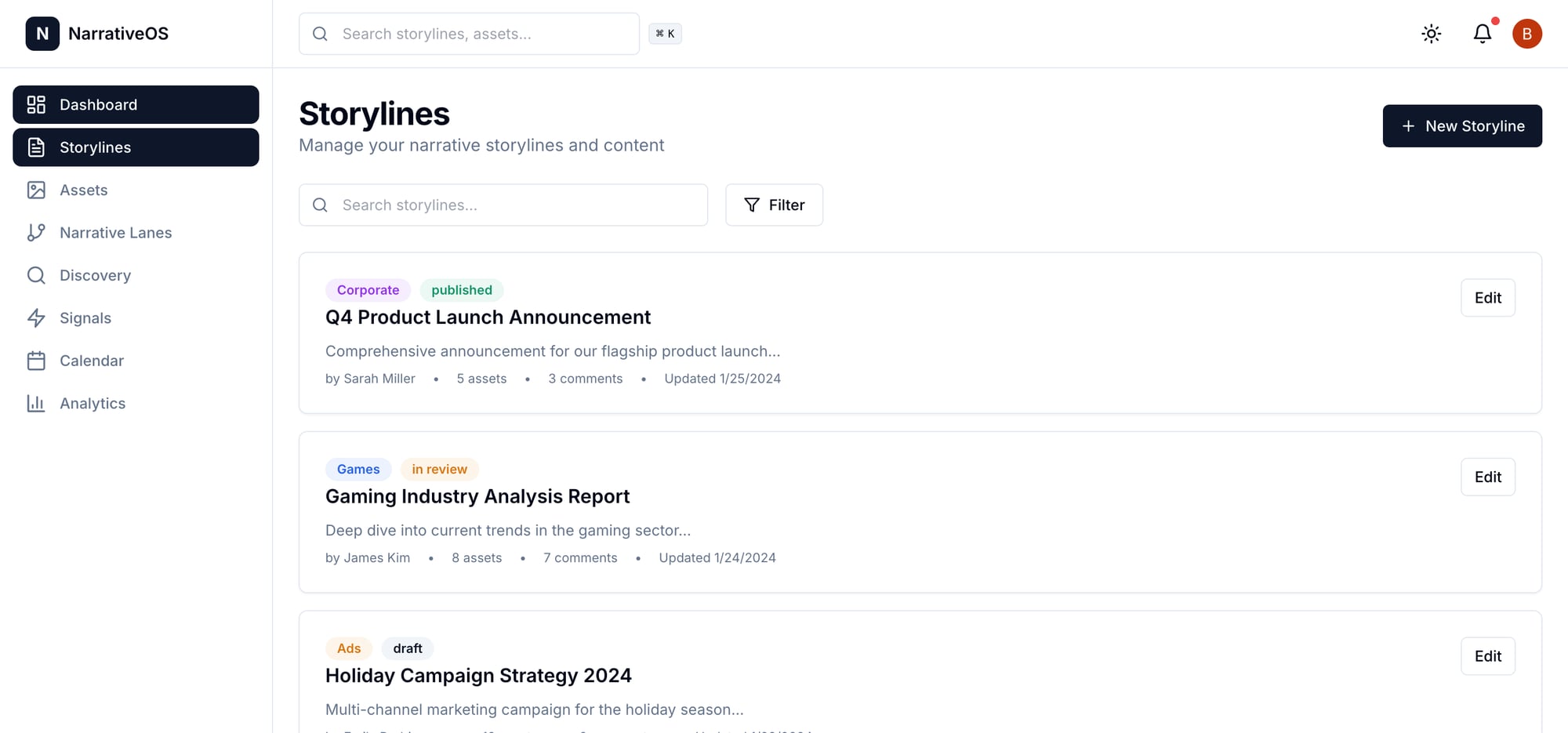Open the Dashboard menu item
This screenshot has width=1568, height=733.
(x=136, y=104)
